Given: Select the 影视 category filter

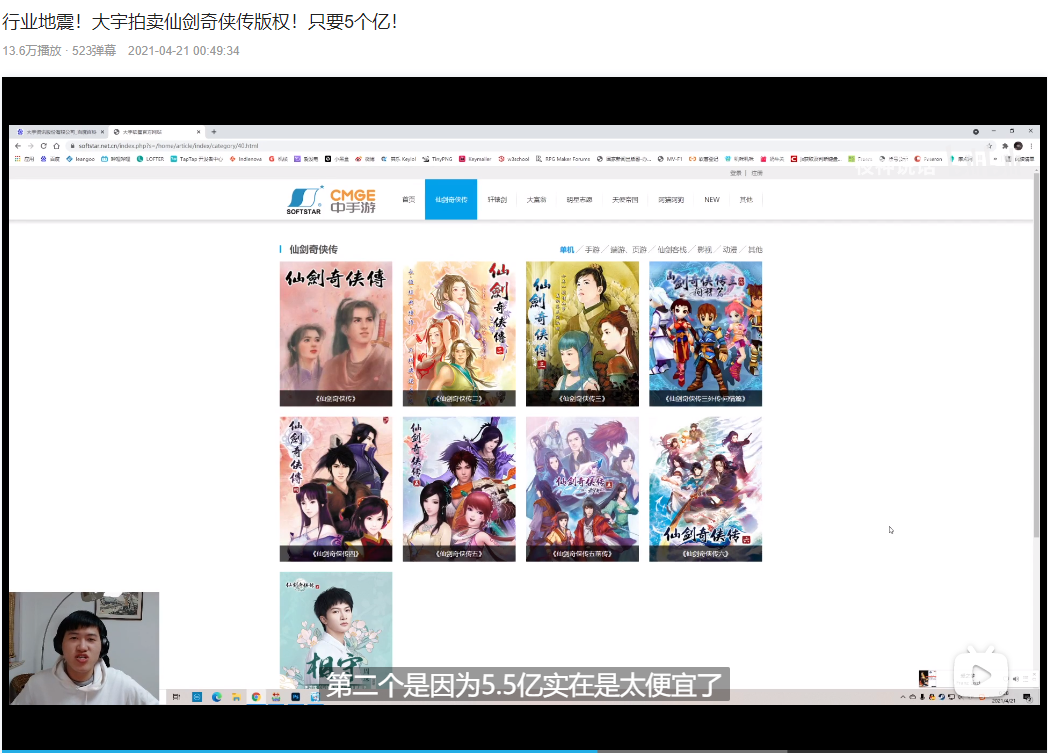Looking at the screenshot, I should [704, 249].
